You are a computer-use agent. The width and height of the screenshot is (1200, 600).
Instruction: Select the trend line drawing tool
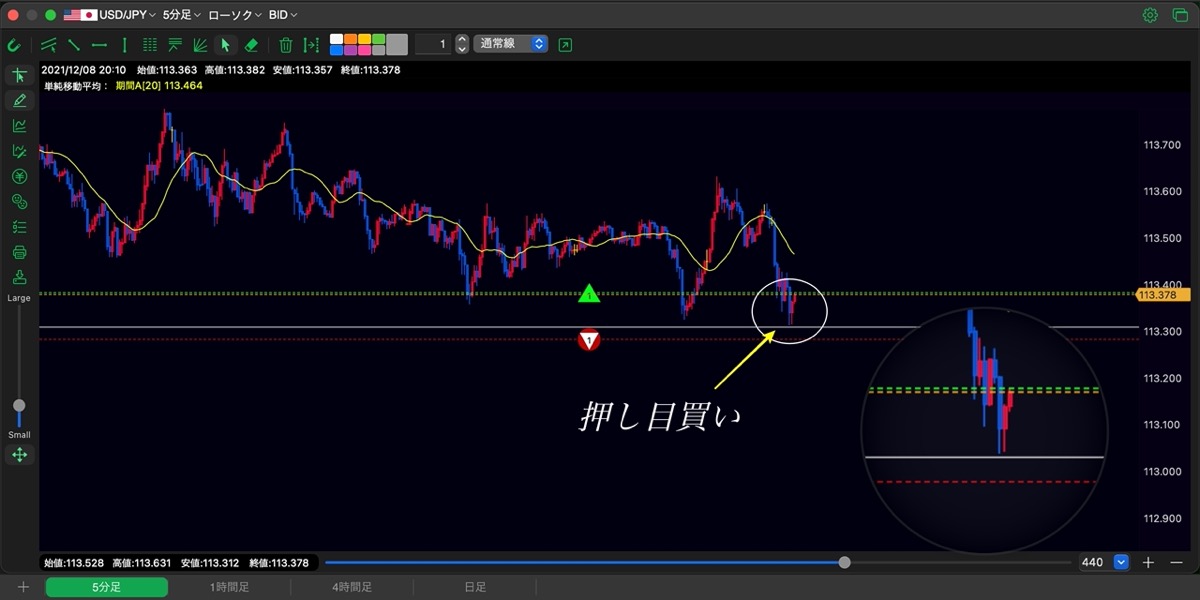click(73, 45)
